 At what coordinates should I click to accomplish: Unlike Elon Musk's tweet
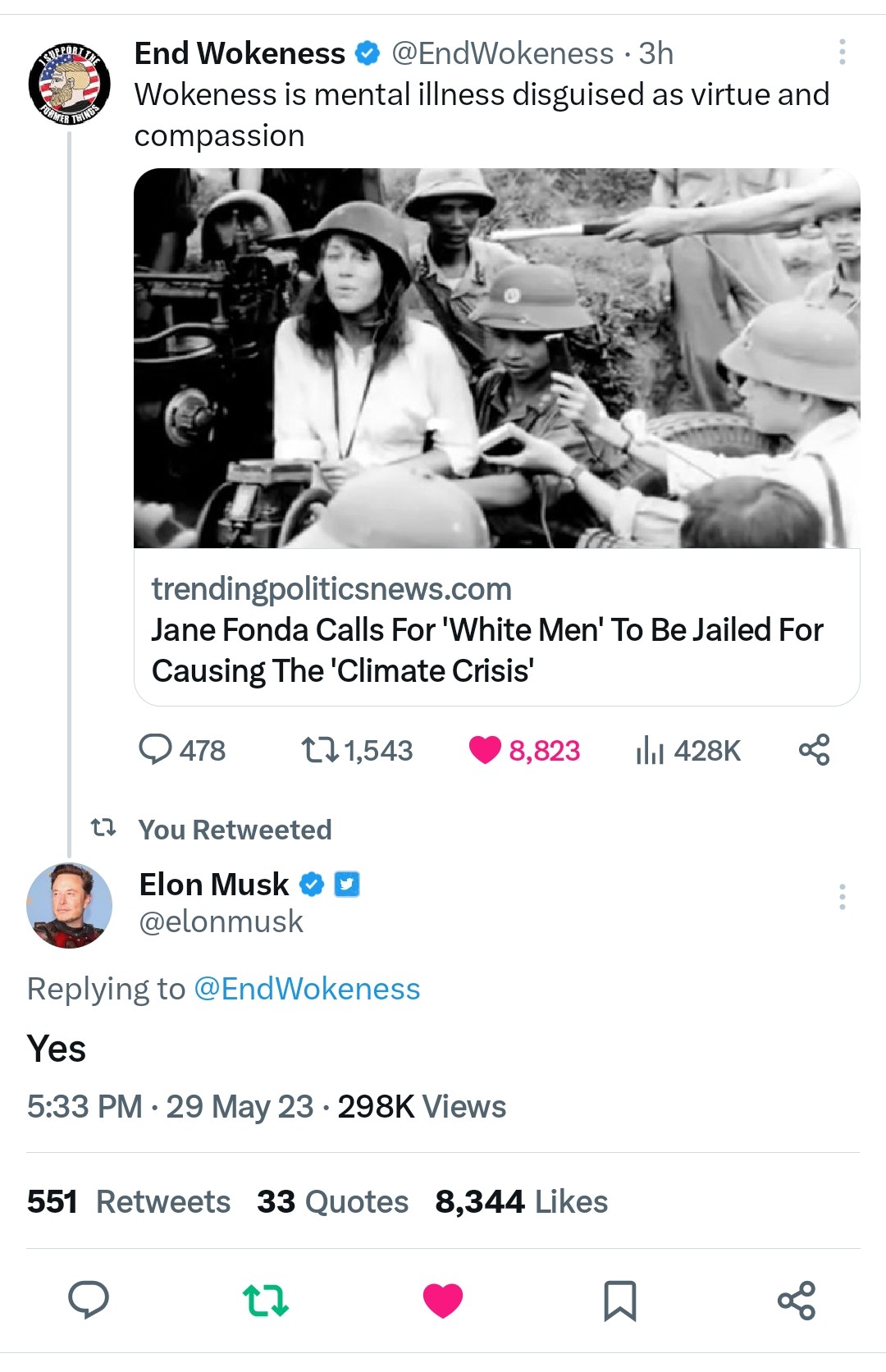(x=443, y=1301)
